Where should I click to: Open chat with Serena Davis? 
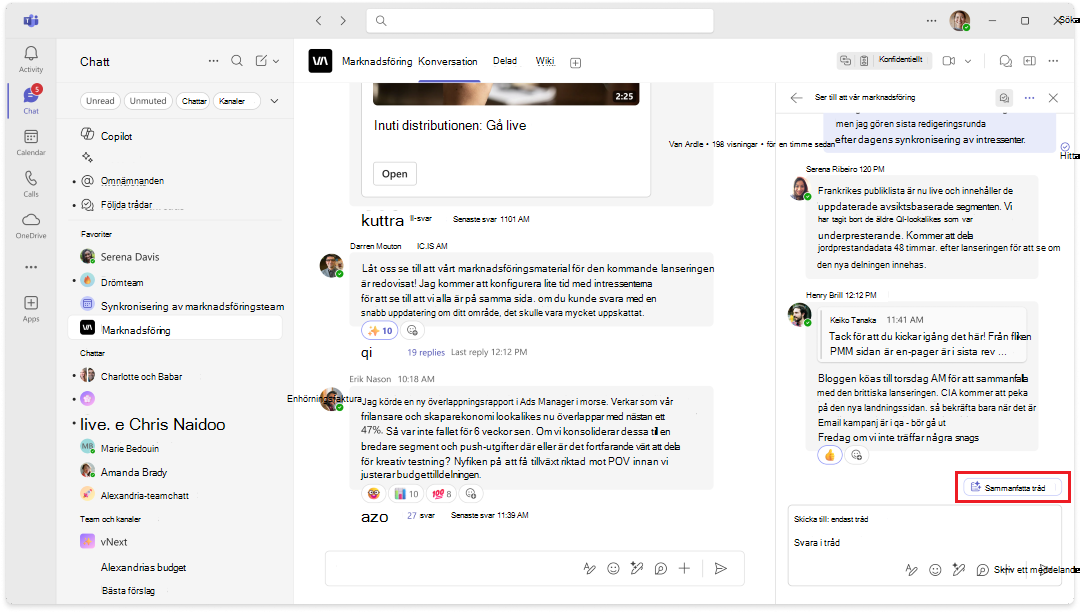[176, 256]
